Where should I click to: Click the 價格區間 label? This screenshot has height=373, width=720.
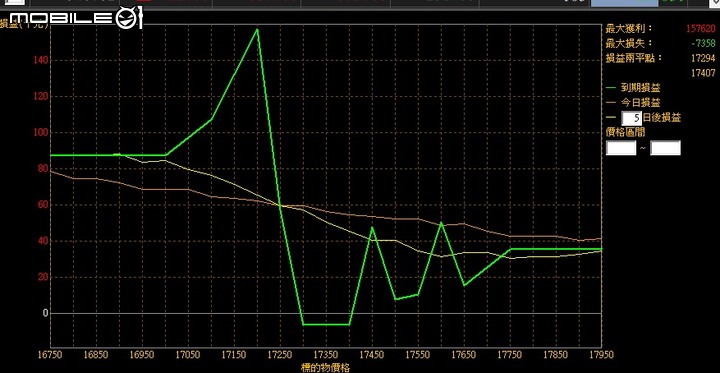625,133
